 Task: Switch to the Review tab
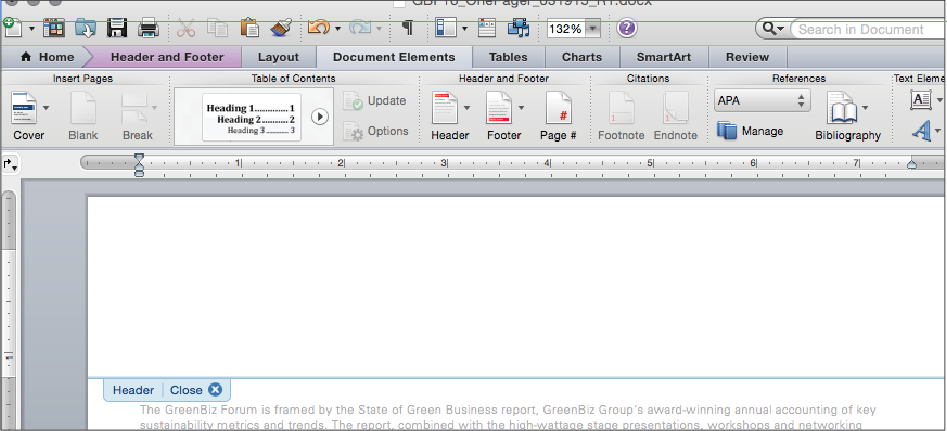(x=748, y=57)
